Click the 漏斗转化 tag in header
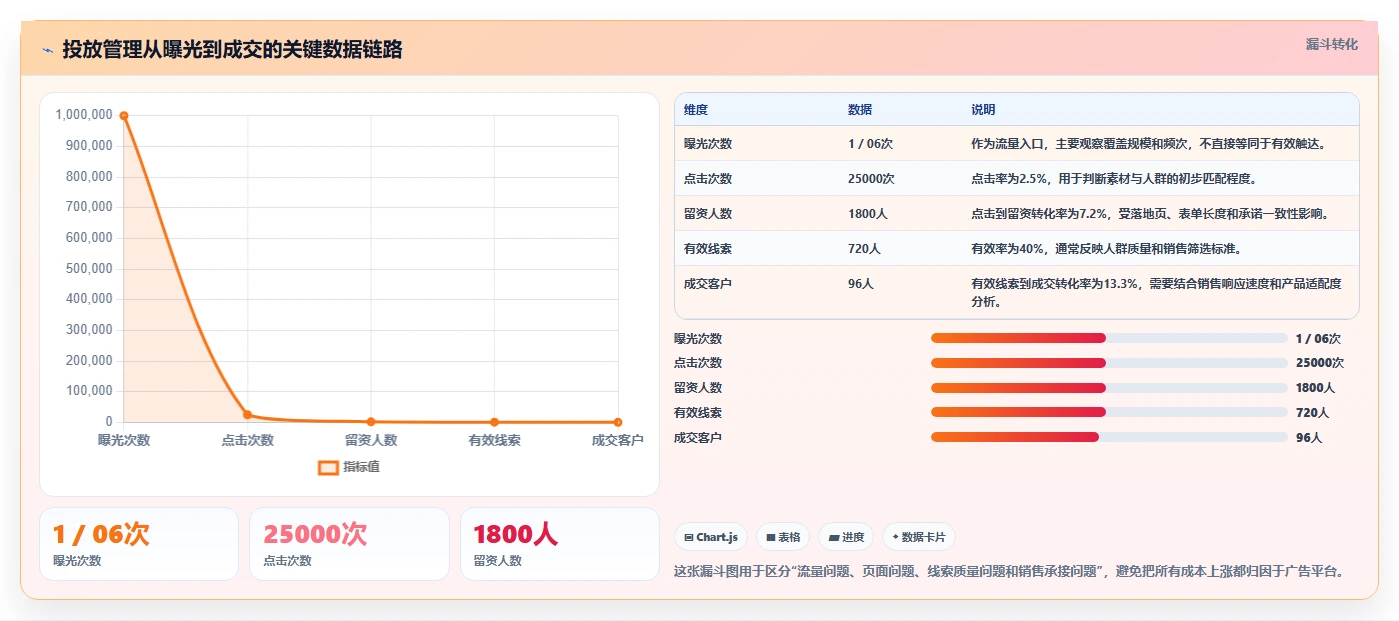The image size is (1399, 621). pyautogui.click(x=1331, y=45)
